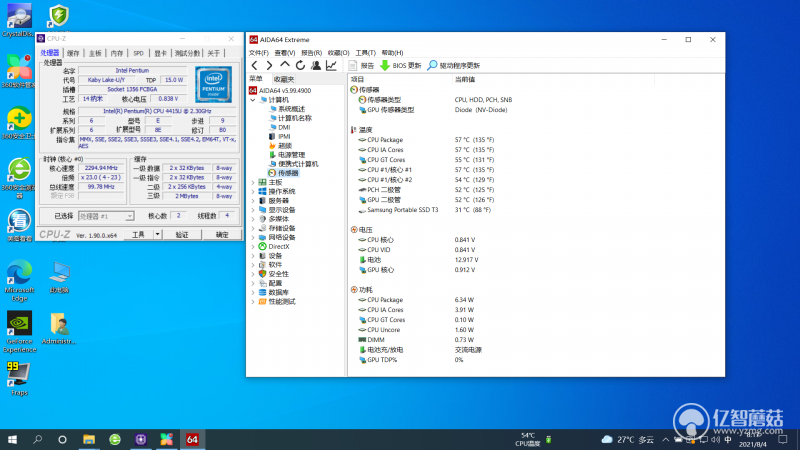Open the colorful pinwheel taskbar icon
The height and width of the screenshot is (450, 800).
[x=166, y=439]
